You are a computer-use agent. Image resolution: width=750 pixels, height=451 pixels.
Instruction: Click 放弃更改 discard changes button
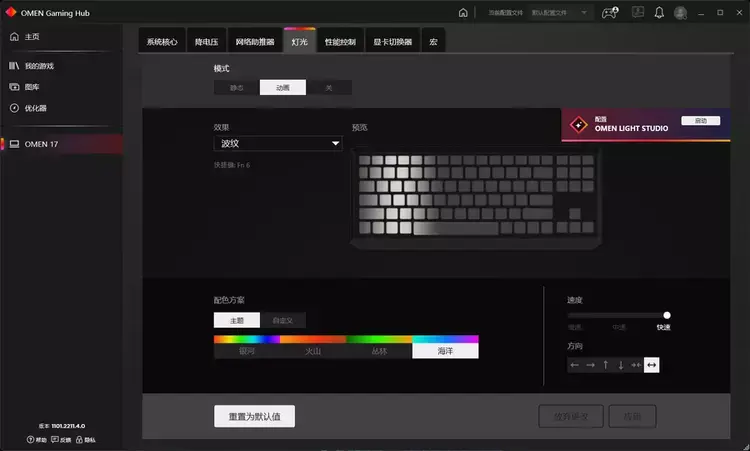[571, 417]
